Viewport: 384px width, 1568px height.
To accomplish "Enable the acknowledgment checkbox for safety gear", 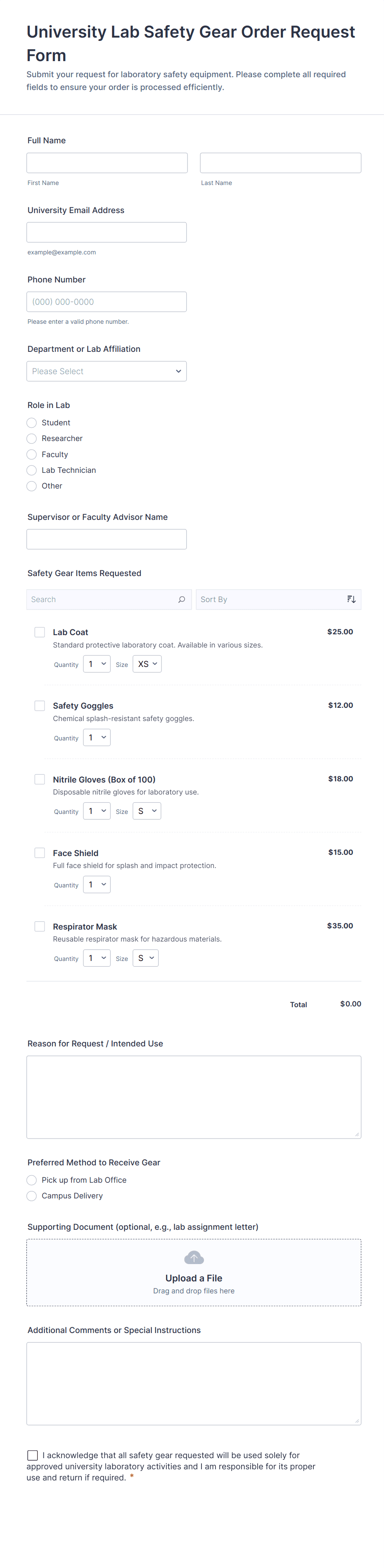I will click(32, 1455).
